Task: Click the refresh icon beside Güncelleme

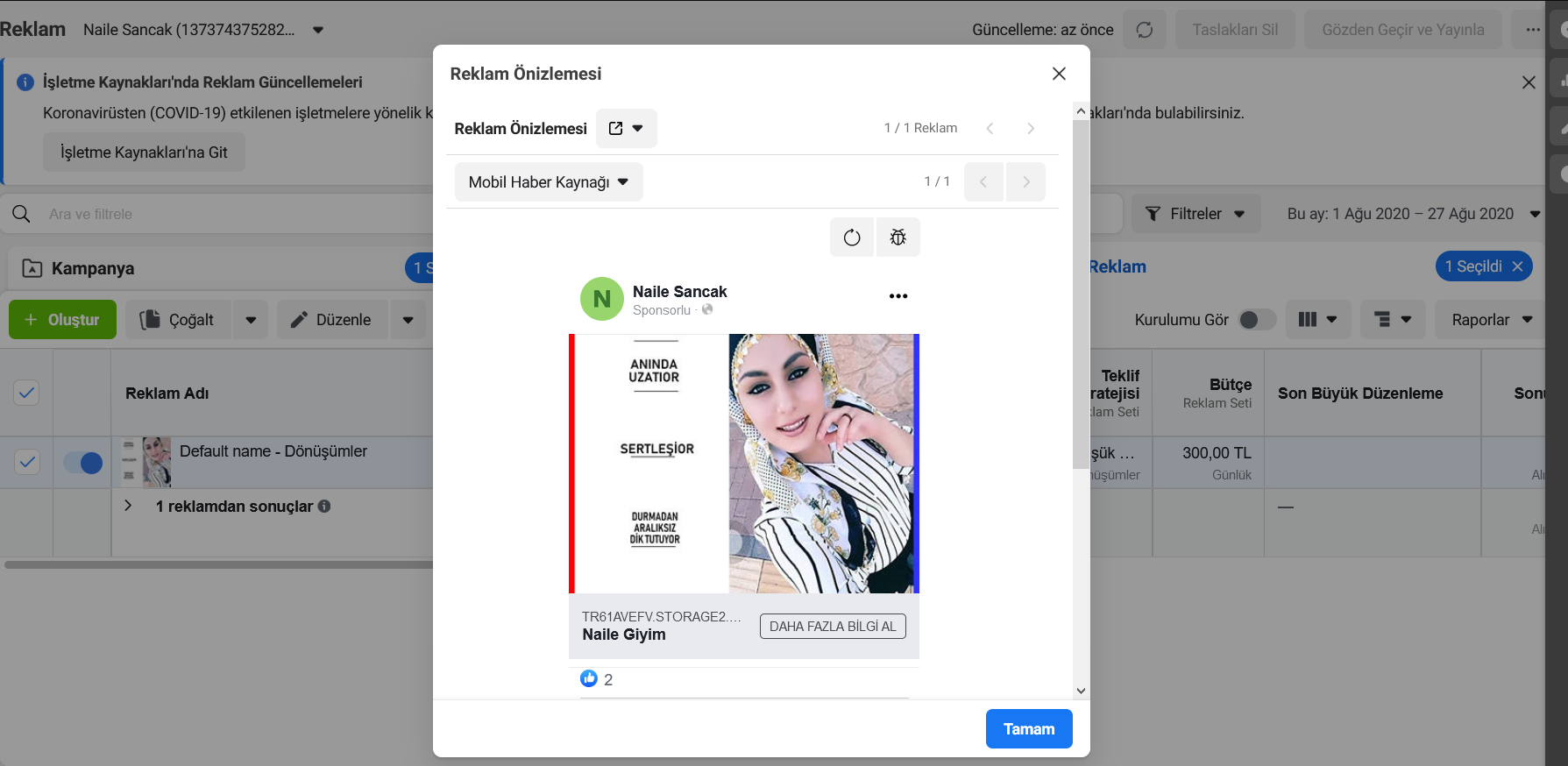Action: (x=1145, y=30)
